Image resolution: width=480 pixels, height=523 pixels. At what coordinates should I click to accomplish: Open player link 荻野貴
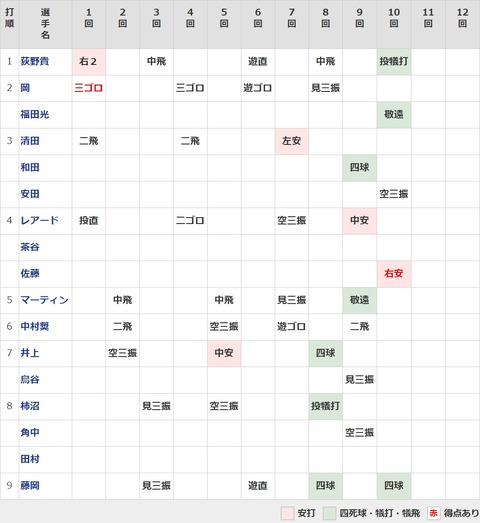click(35, 61)
